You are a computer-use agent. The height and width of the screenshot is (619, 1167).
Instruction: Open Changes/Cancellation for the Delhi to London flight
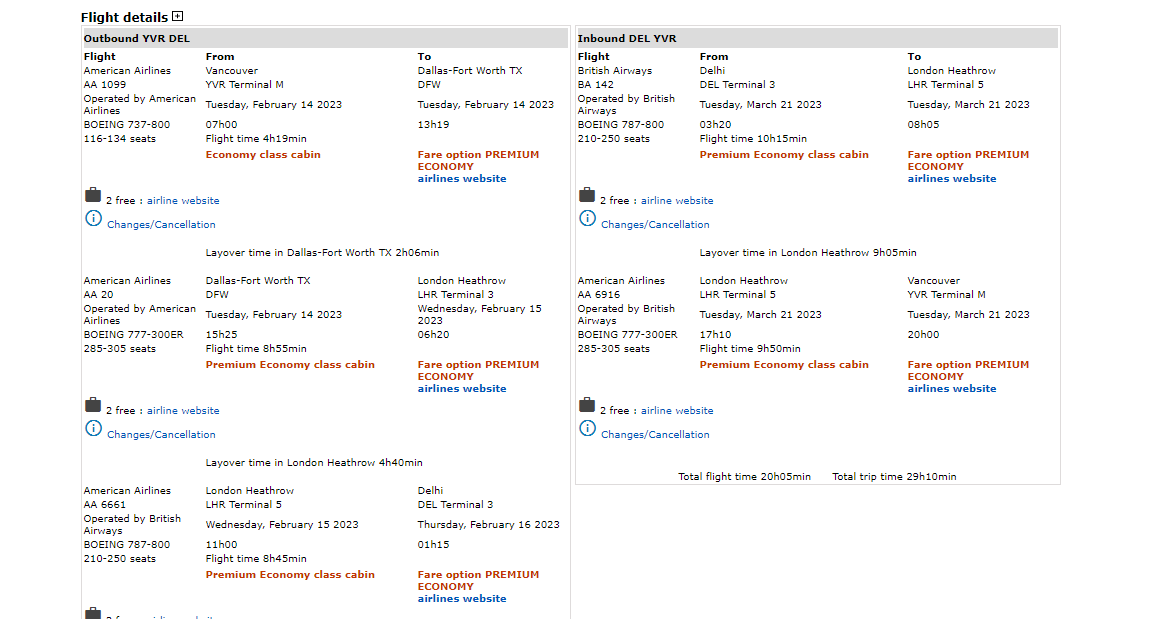[655, 225]
